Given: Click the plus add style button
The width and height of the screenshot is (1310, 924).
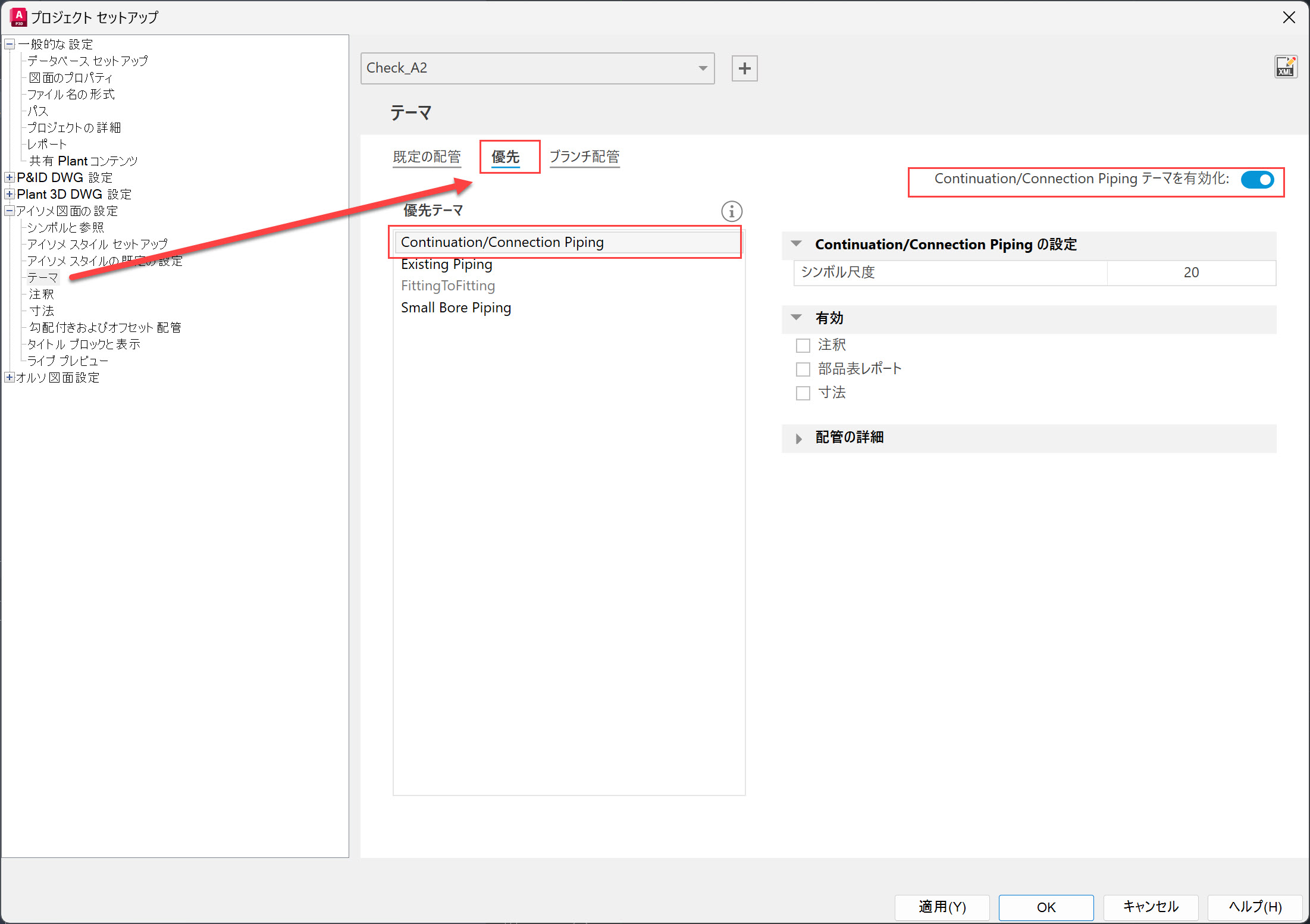Looking at the screenshot, I should [x=744, y=68].
